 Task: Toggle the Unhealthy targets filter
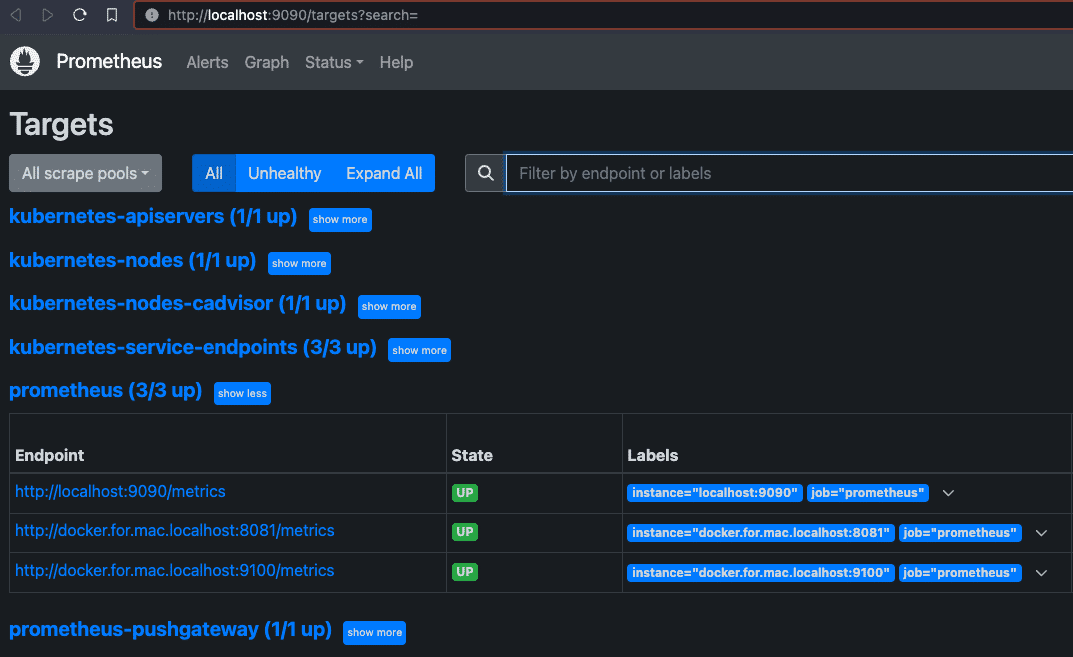[x=284, y=172]
